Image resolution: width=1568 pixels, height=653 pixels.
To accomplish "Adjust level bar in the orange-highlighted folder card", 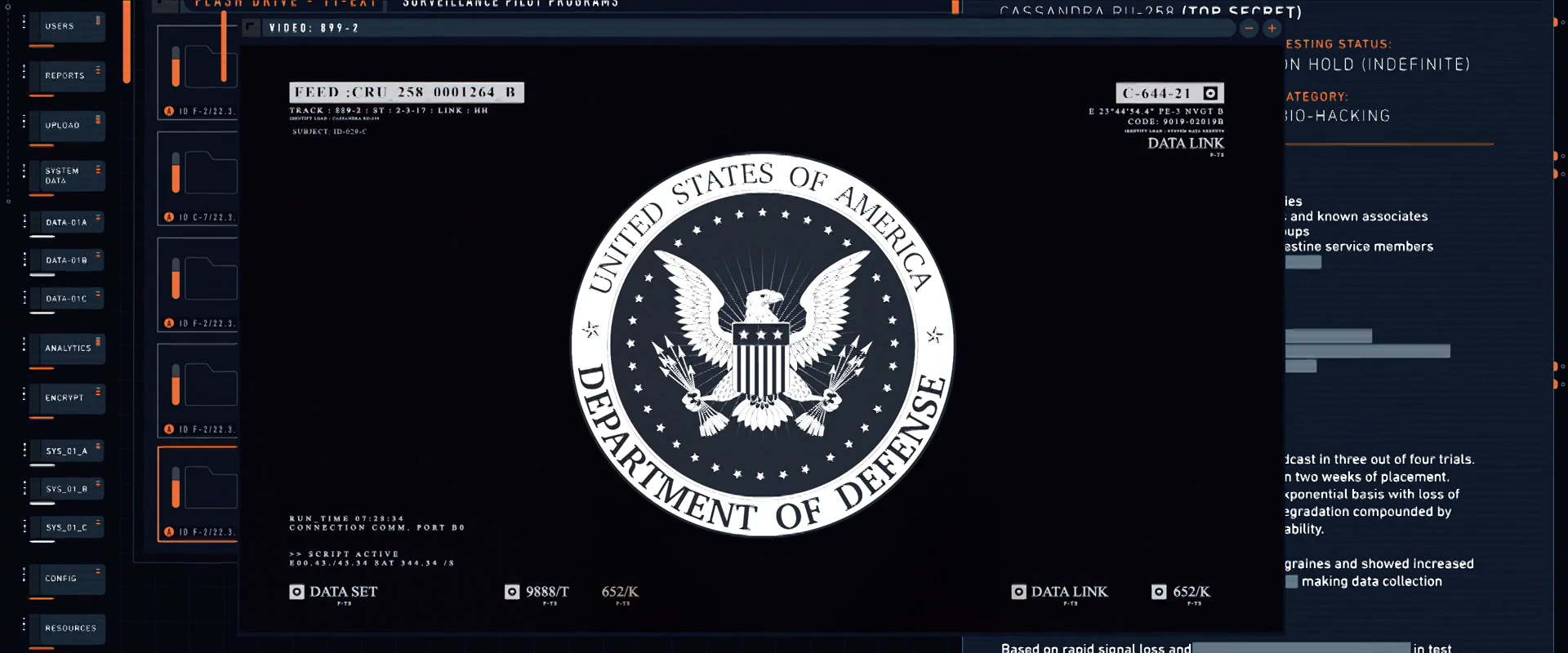I will click(x=176, y=488).
